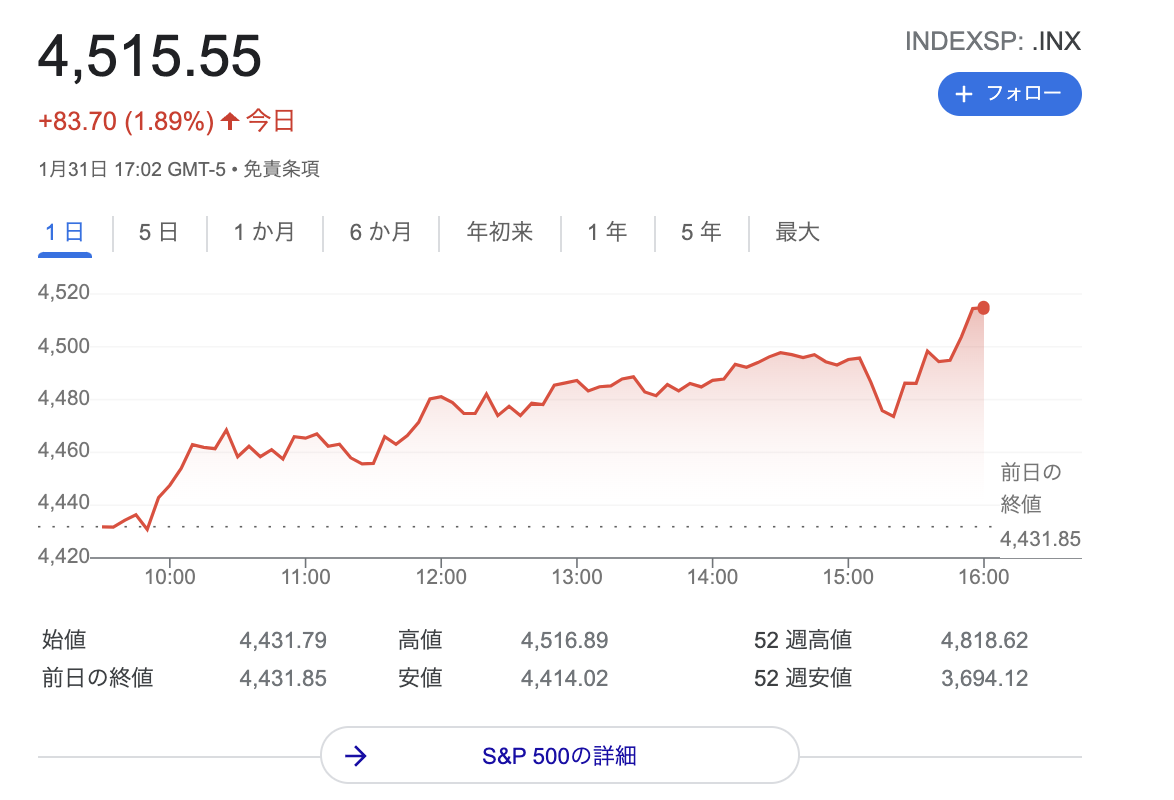
Task: Select the 1 か月 range tab
Action: (264, 232)
